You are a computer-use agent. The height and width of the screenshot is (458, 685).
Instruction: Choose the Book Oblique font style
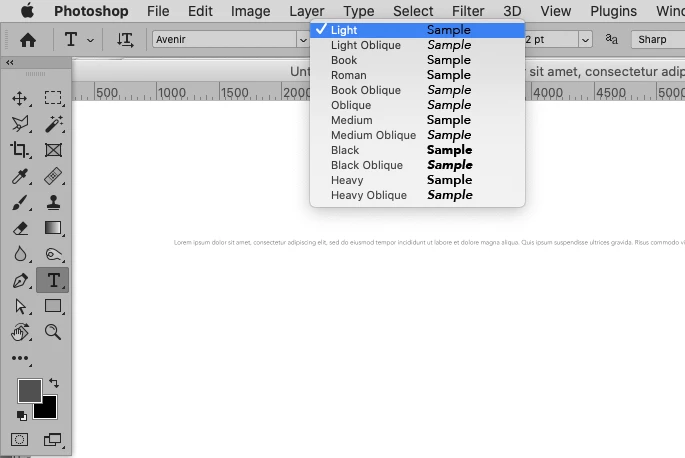tap(417, 90)
